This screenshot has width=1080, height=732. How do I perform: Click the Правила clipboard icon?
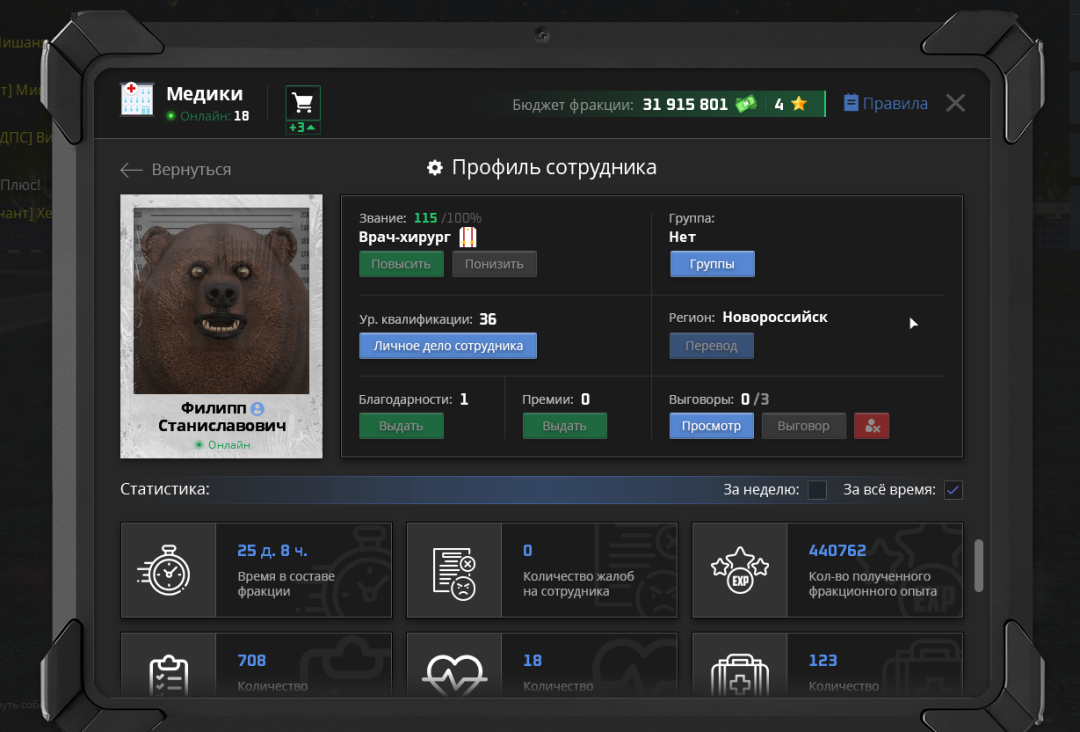click(851, 103)
